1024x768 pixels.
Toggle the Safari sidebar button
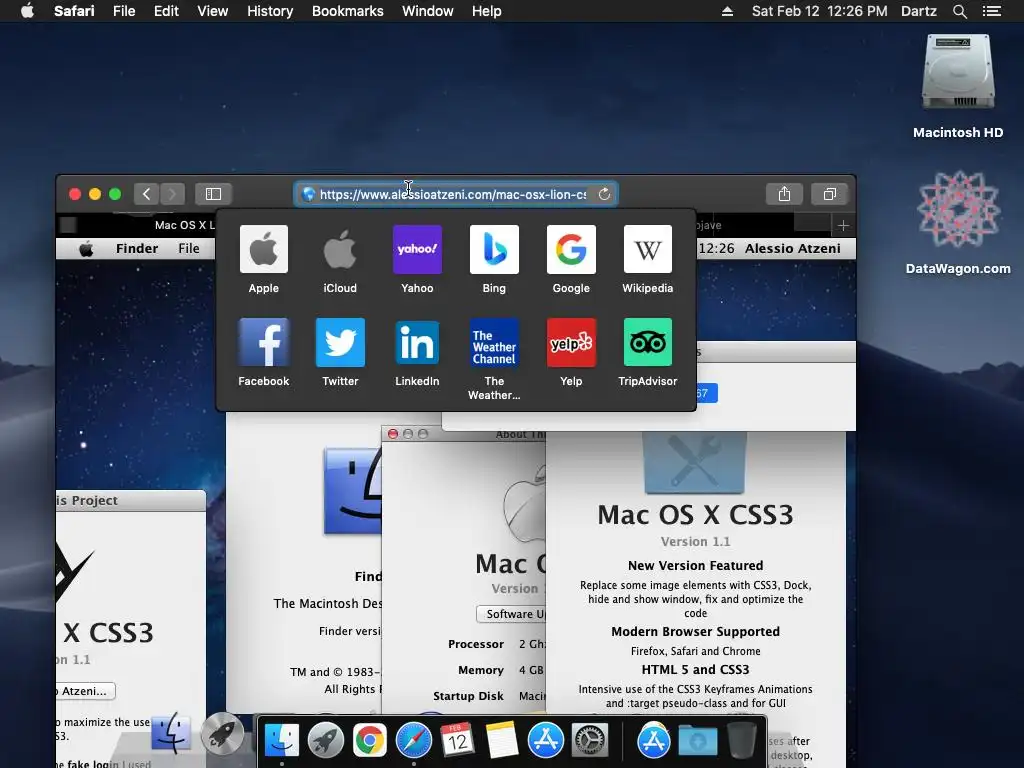tap(214, 194)
